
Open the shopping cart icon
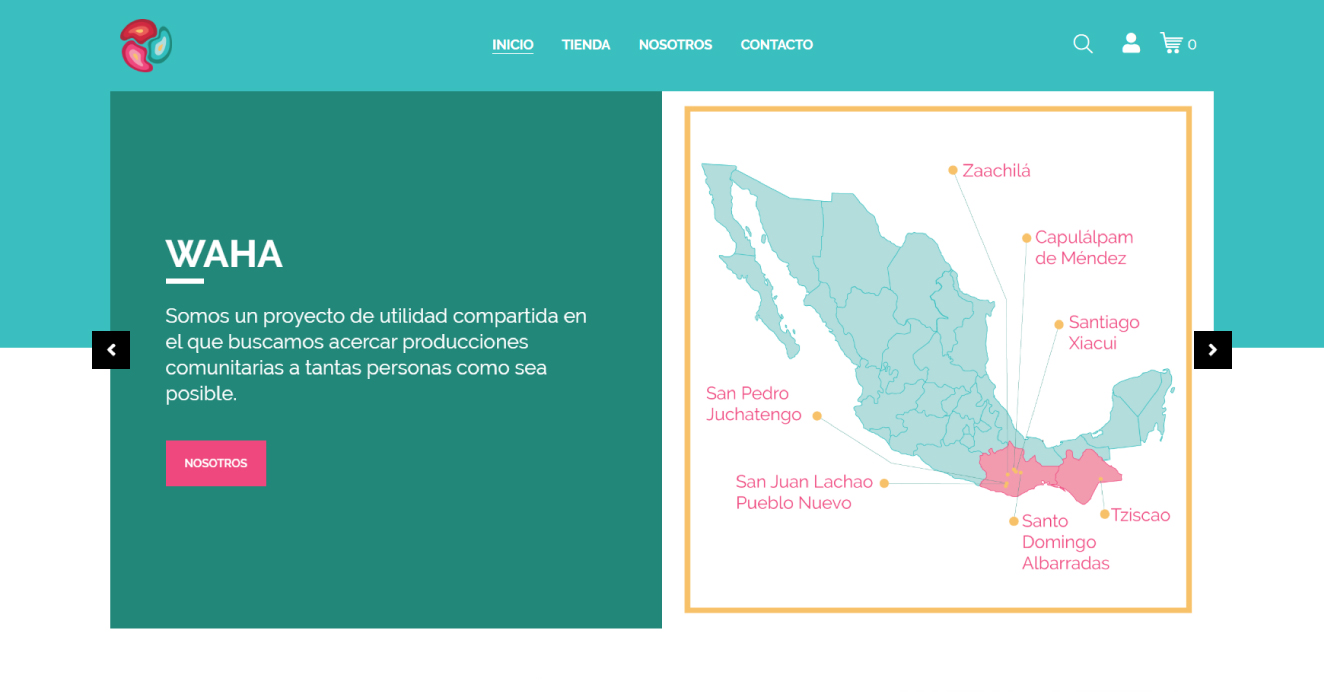click(1171, 43)
